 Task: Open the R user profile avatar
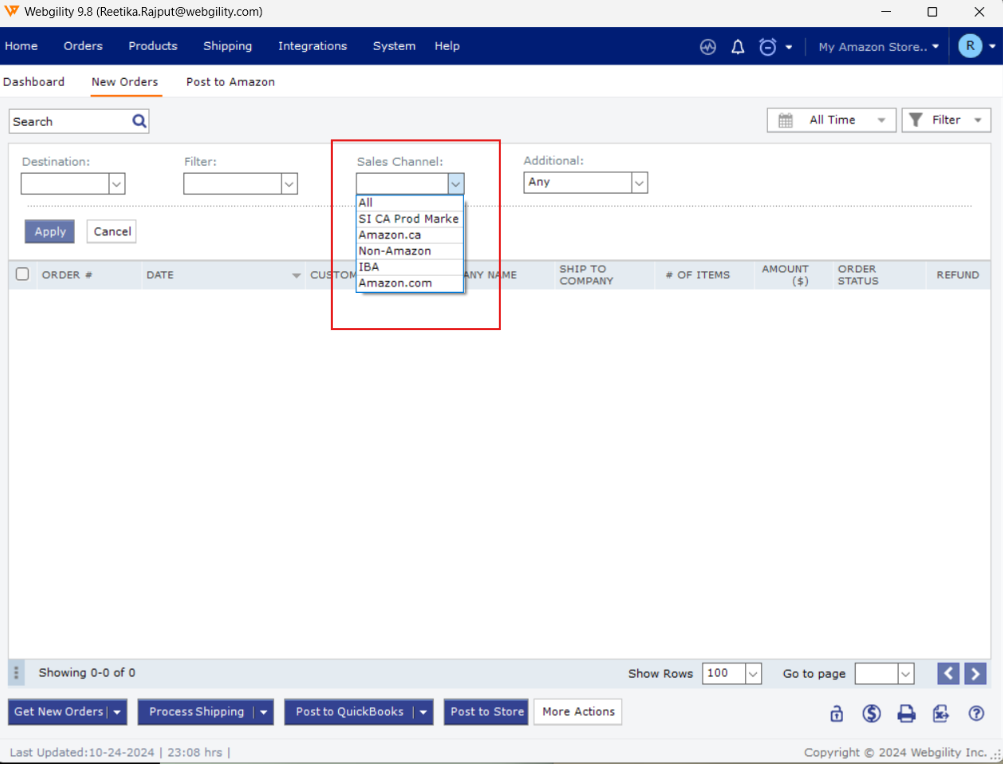(970, 45)
